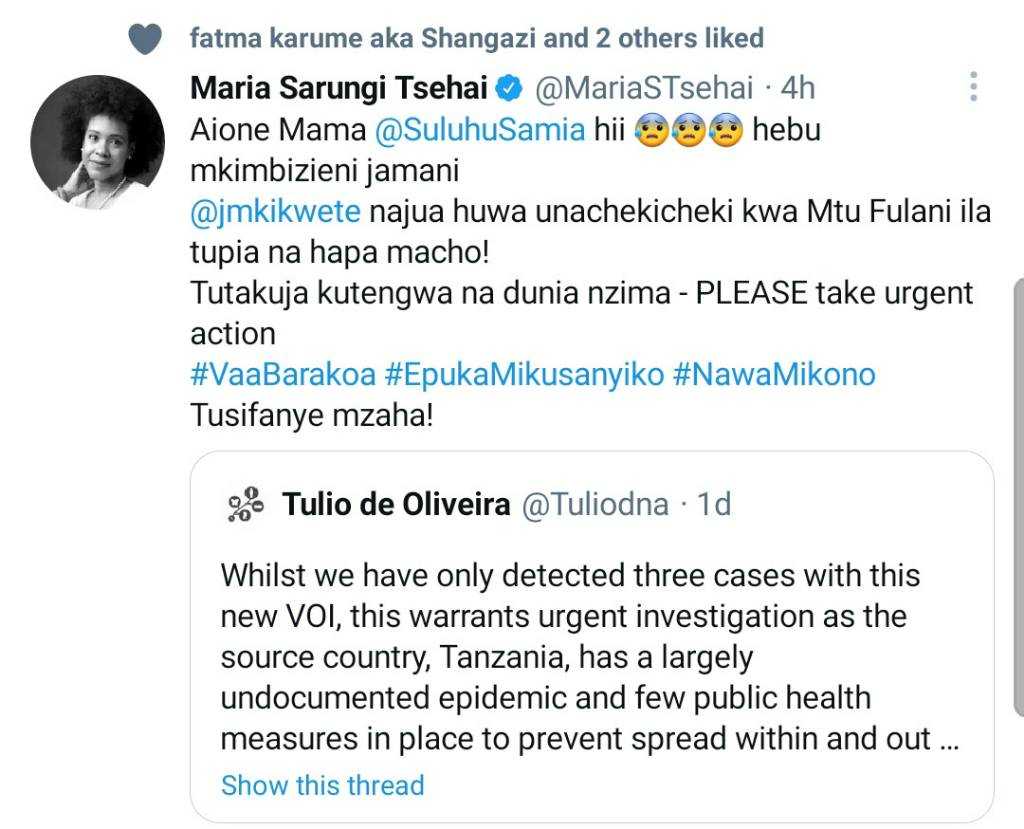Open the Maria Sarungi Tsehai display name
Image resolution: width=1024 pixels, height=829 pixels.
339,88
